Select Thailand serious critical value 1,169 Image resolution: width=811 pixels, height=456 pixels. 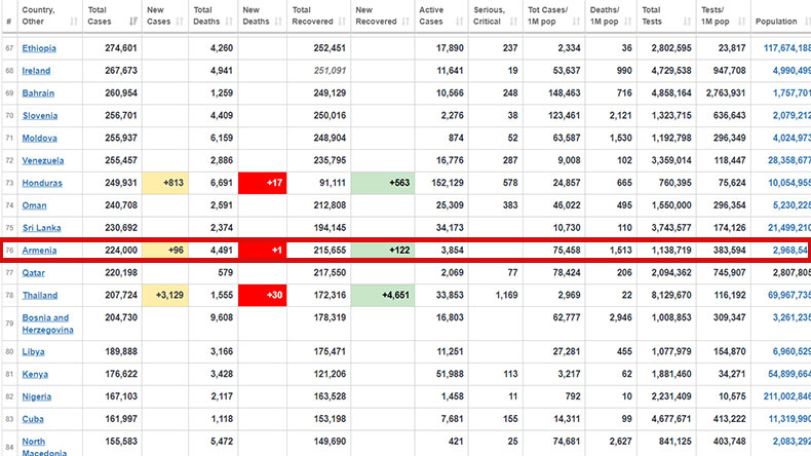point(506,295)
